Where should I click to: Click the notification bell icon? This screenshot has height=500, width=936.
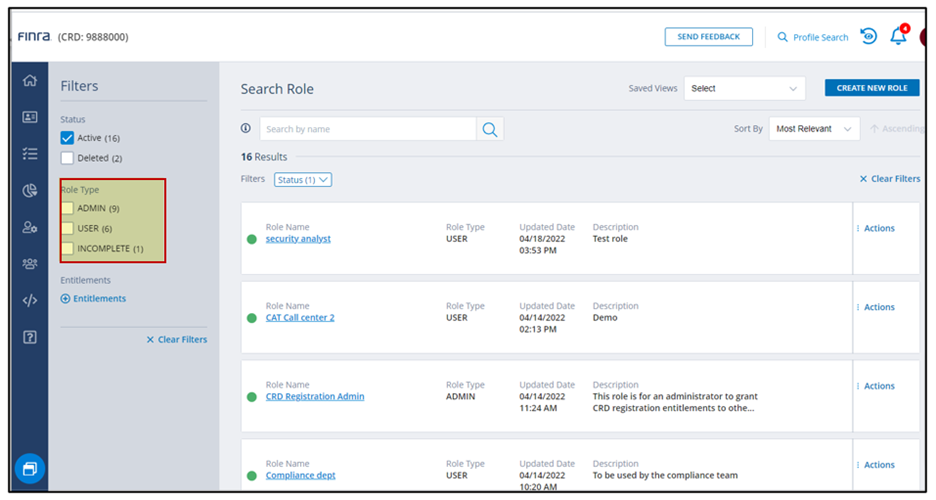[x=898, y=37]
